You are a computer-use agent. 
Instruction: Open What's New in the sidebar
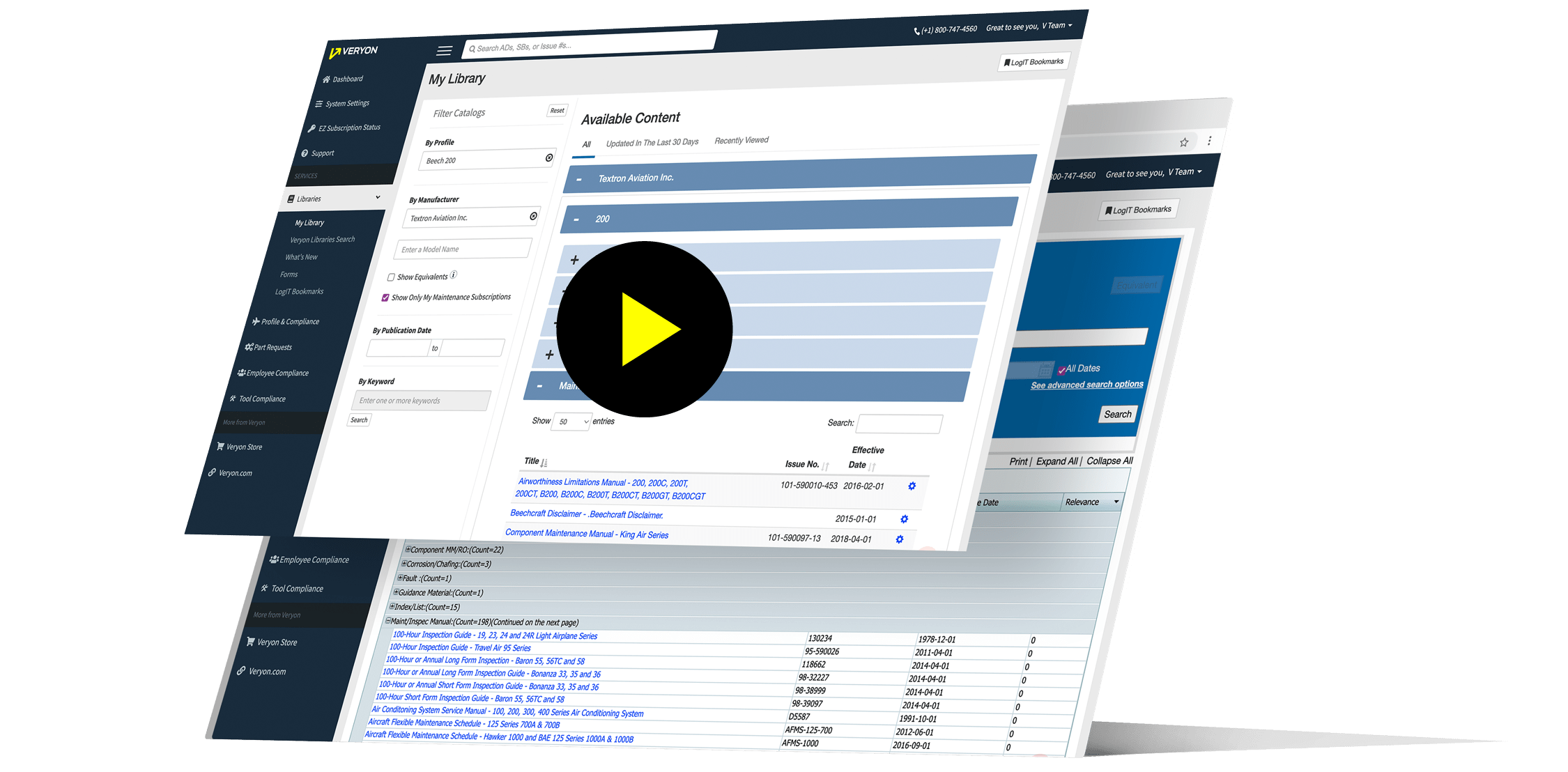pos(301,257)
